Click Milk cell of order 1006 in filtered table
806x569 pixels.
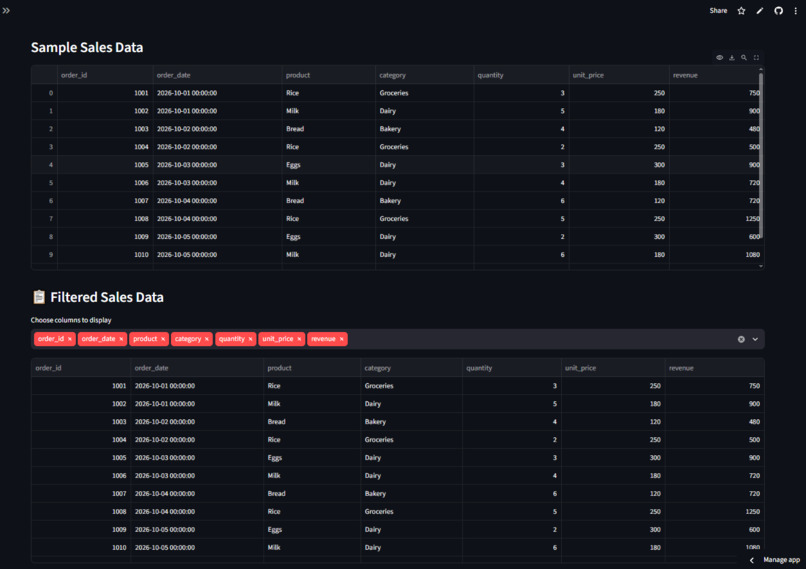(312, 476)
